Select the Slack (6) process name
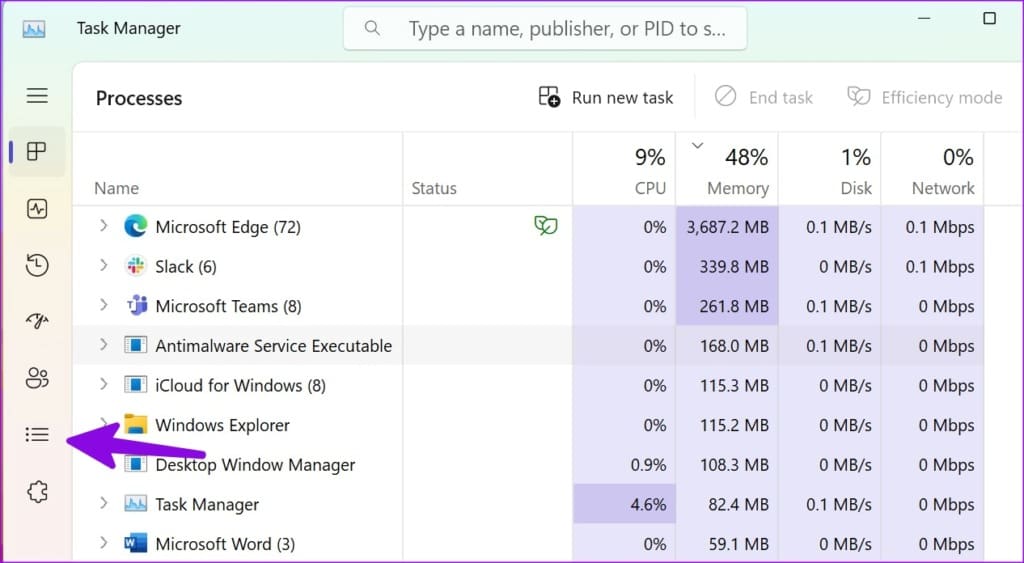The image size is (1024, 563). (x=185, y=266)
